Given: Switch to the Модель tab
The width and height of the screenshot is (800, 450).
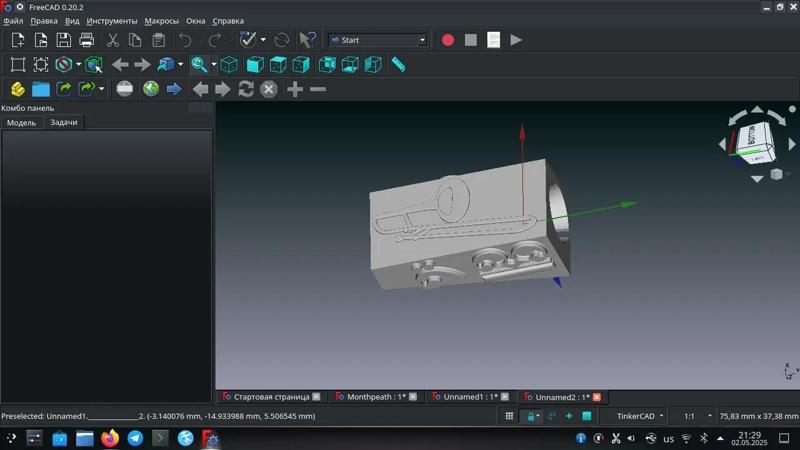Looking at the screenshot, I should (21, 122).
